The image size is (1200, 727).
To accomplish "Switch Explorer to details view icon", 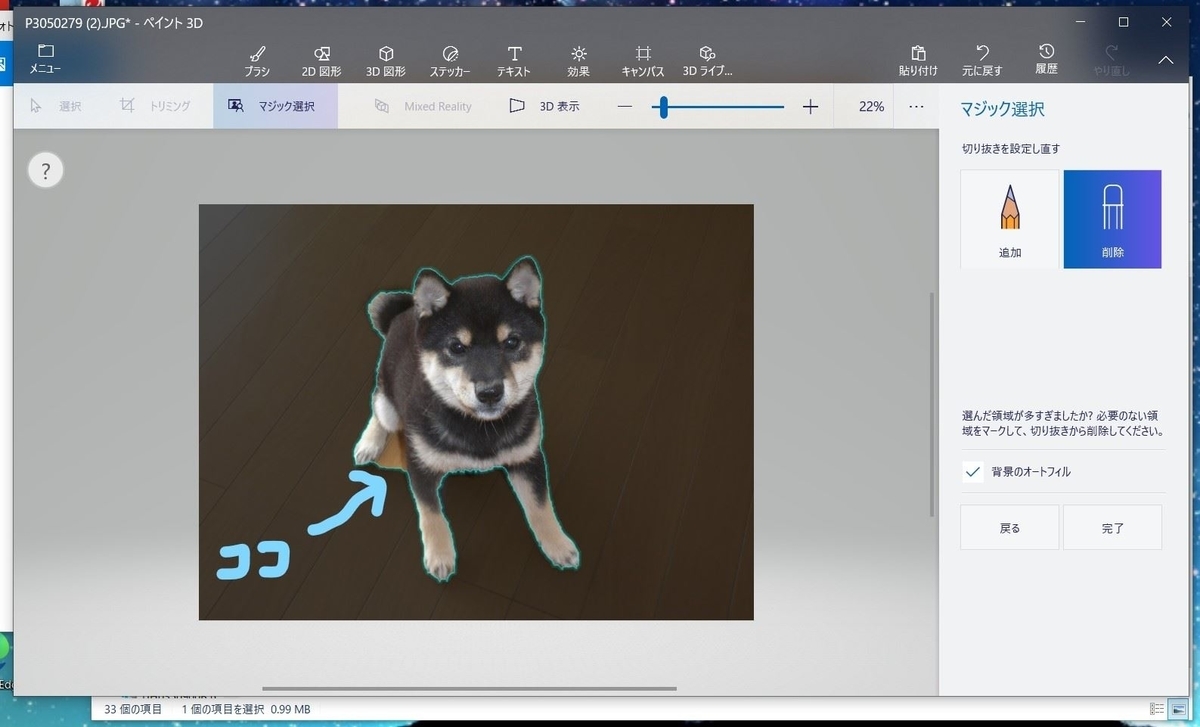I will (x=1156, y=709).
